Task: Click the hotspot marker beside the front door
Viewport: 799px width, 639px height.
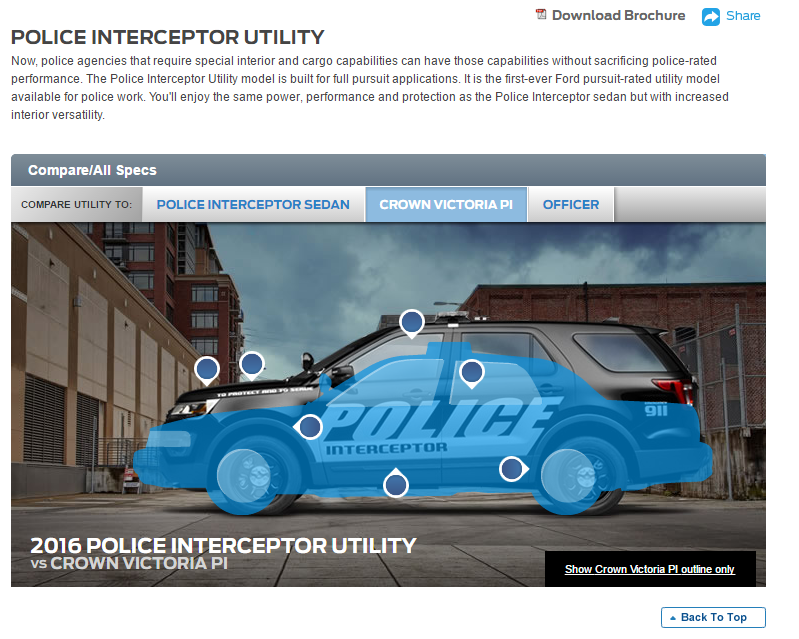Action: pyautogui.click(x=309, y=427)
